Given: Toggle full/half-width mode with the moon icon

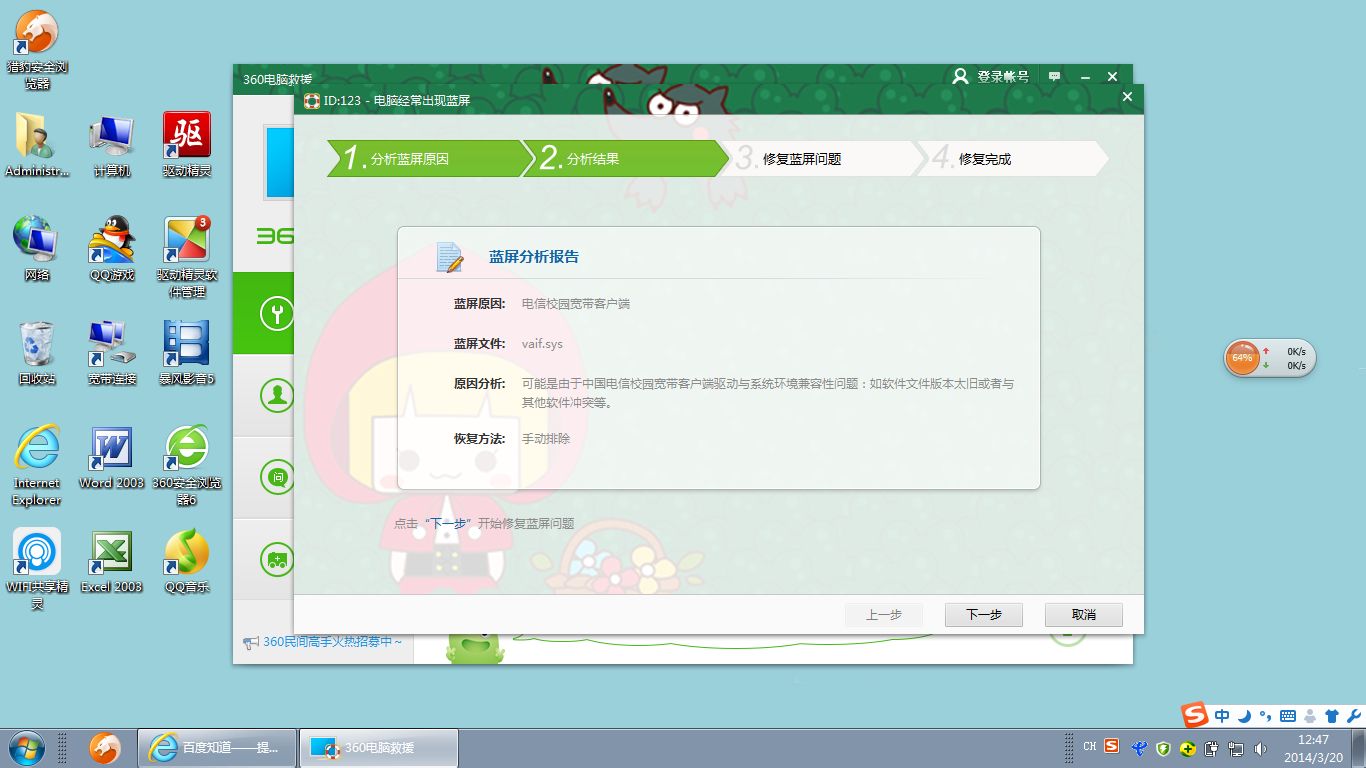Looking at the screenshot, I should point(1244,715).
